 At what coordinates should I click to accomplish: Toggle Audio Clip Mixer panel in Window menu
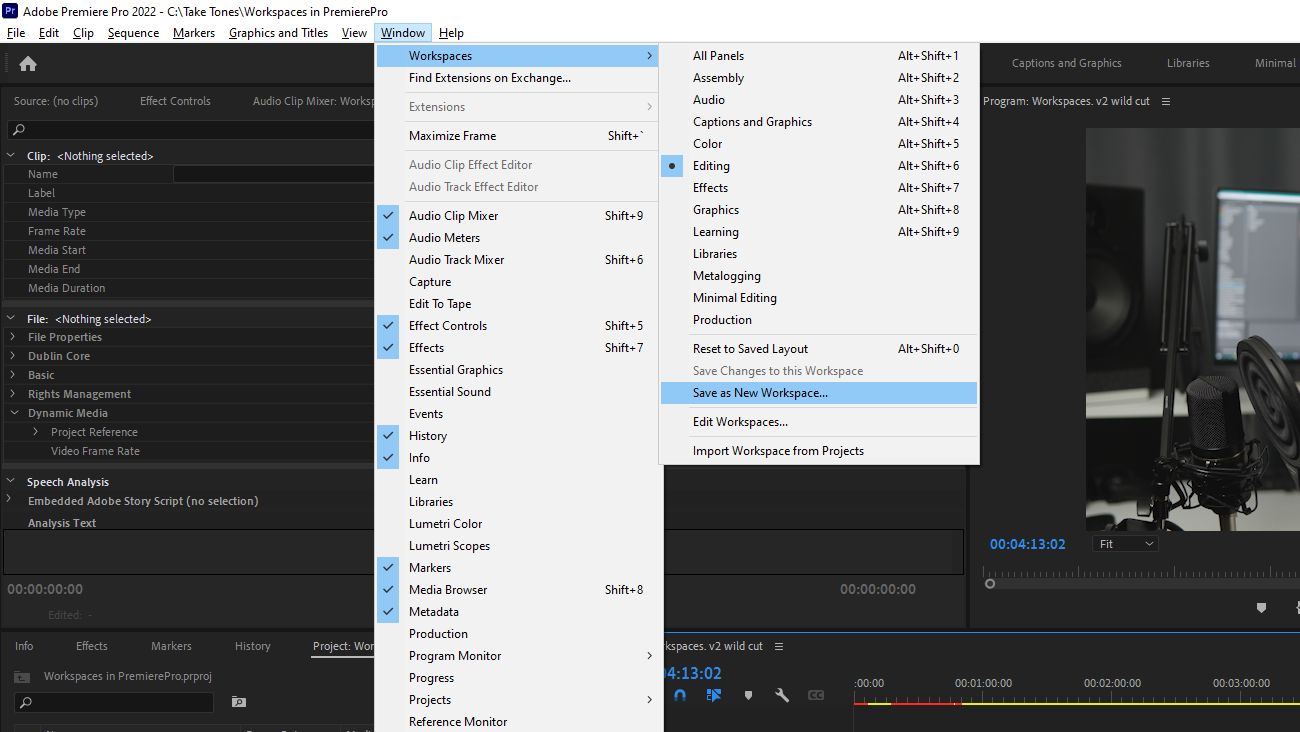[518, 216]
